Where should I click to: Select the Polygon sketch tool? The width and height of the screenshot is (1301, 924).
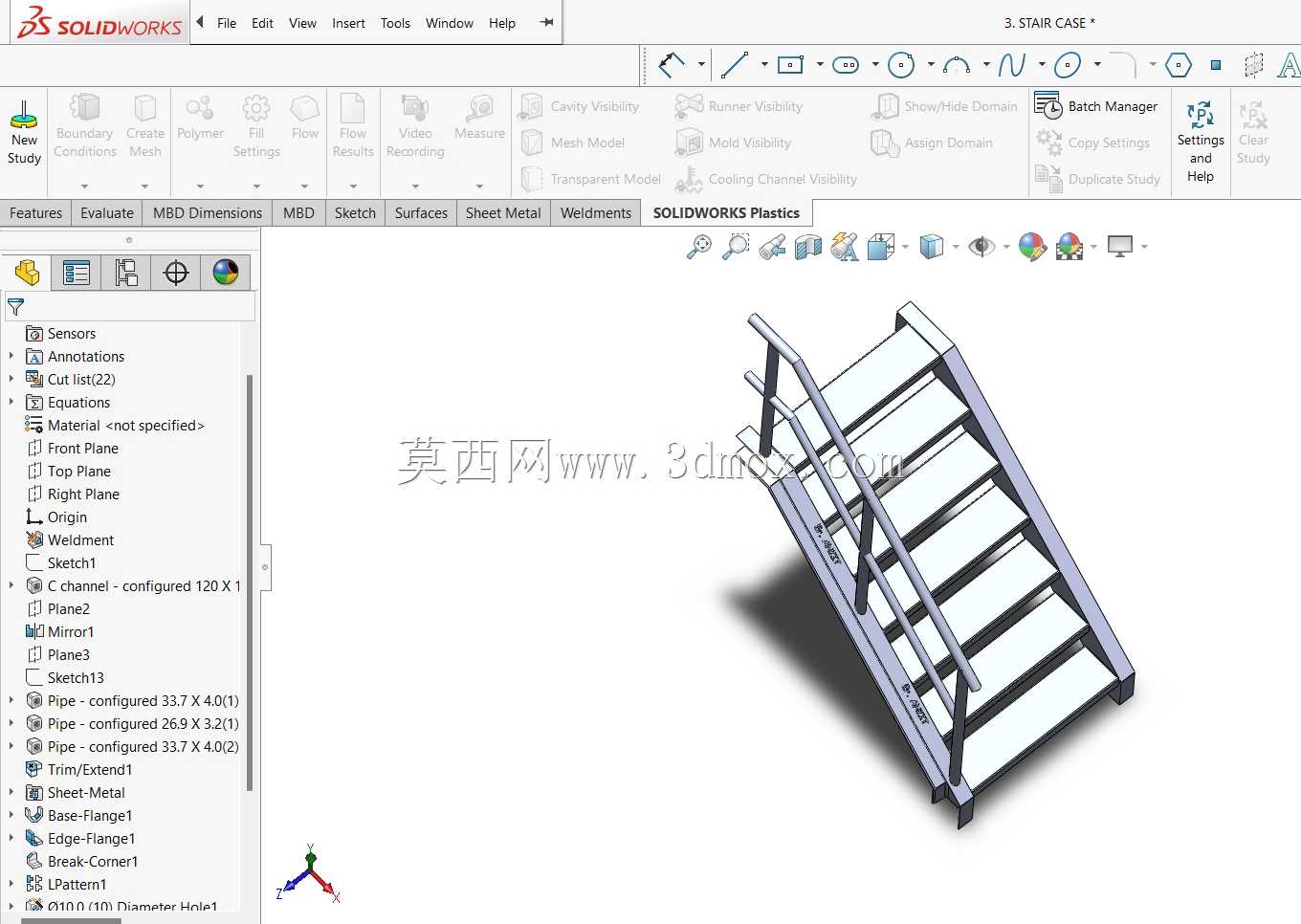pyautogui.click(x=1179, y=65)
